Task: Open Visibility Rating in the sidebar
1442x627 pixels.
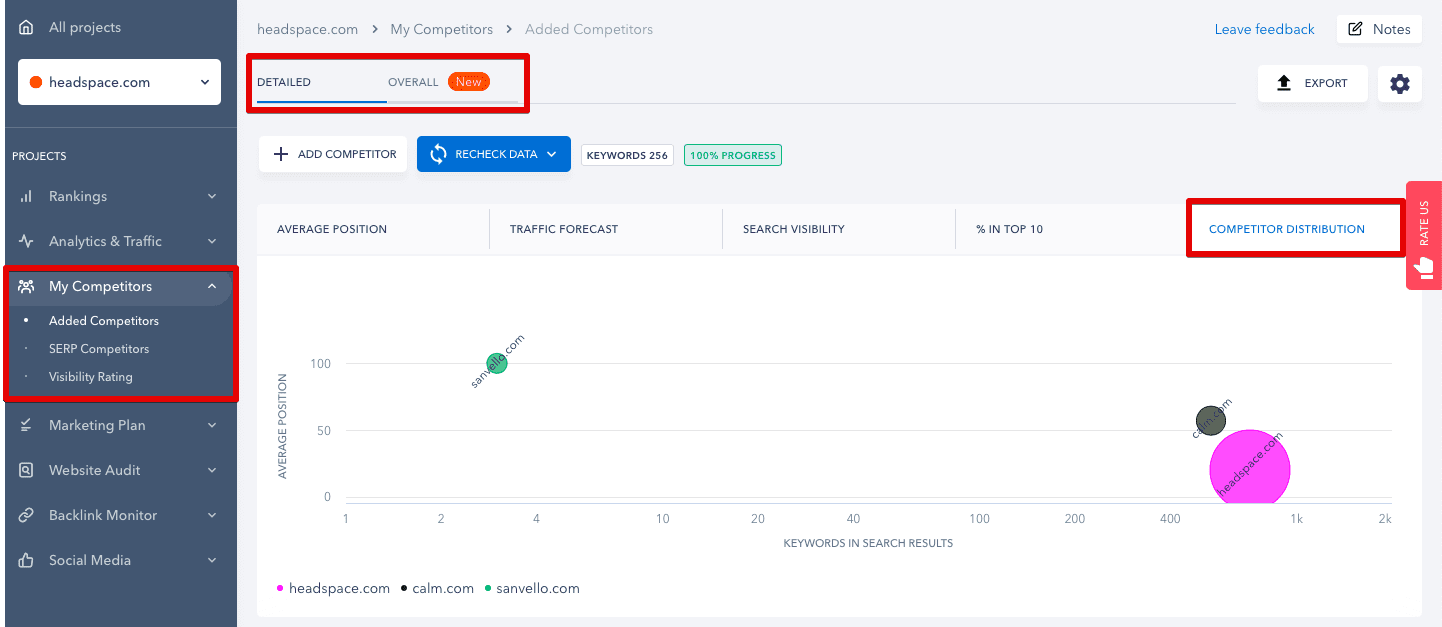Action: tap(91, 377)
